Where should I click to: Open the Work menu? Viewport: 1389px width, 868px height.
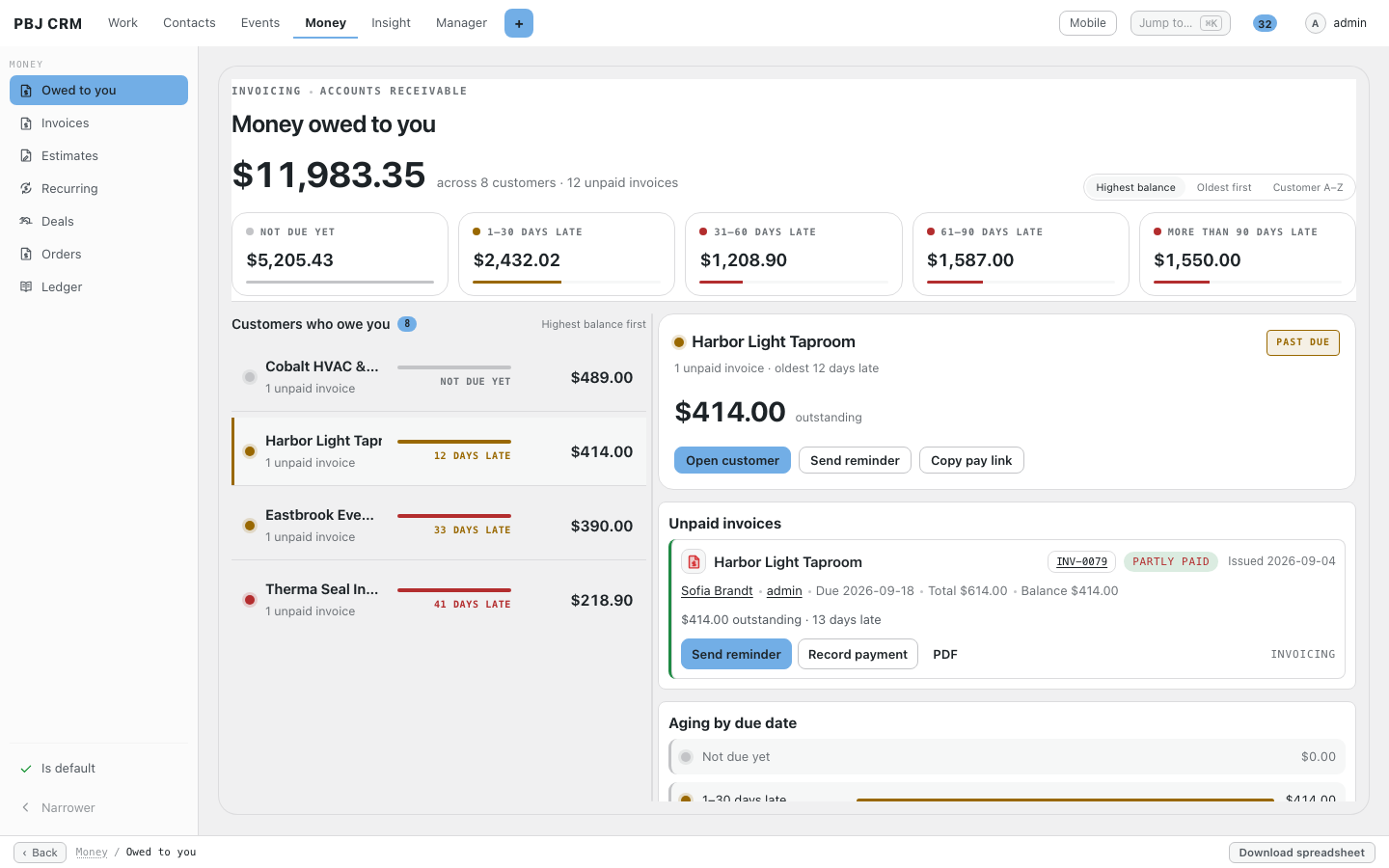click(x=123, y=23)
